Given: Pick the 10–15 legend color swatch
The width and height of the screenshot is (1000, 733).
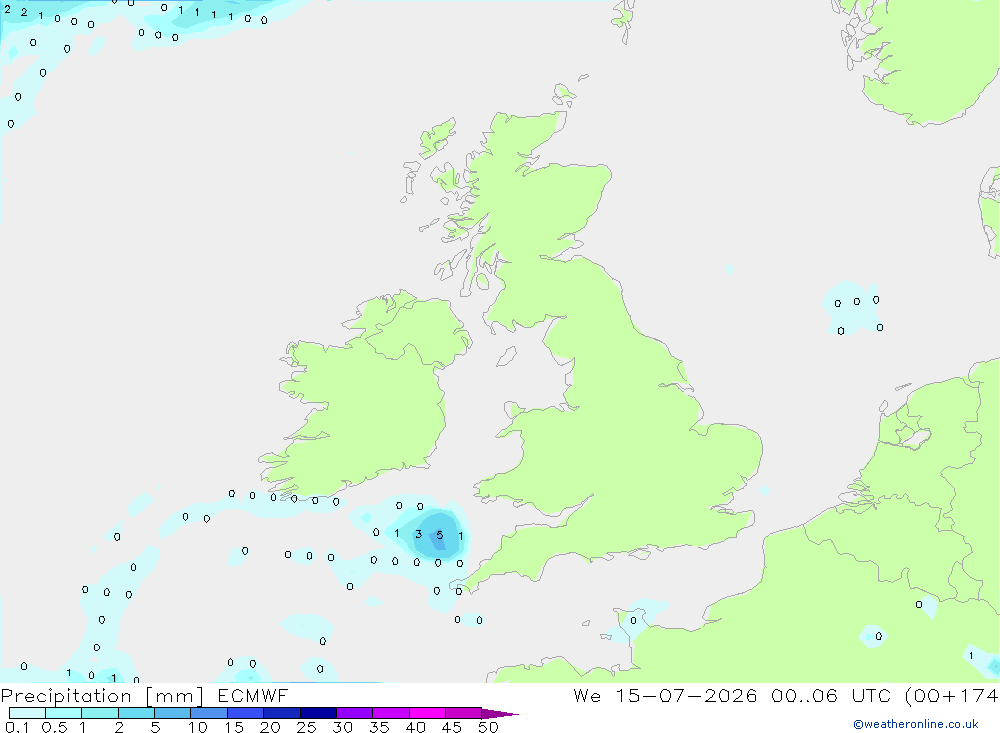Looking at the screenshot, I should pyautogui.click(x=209, y=713).
